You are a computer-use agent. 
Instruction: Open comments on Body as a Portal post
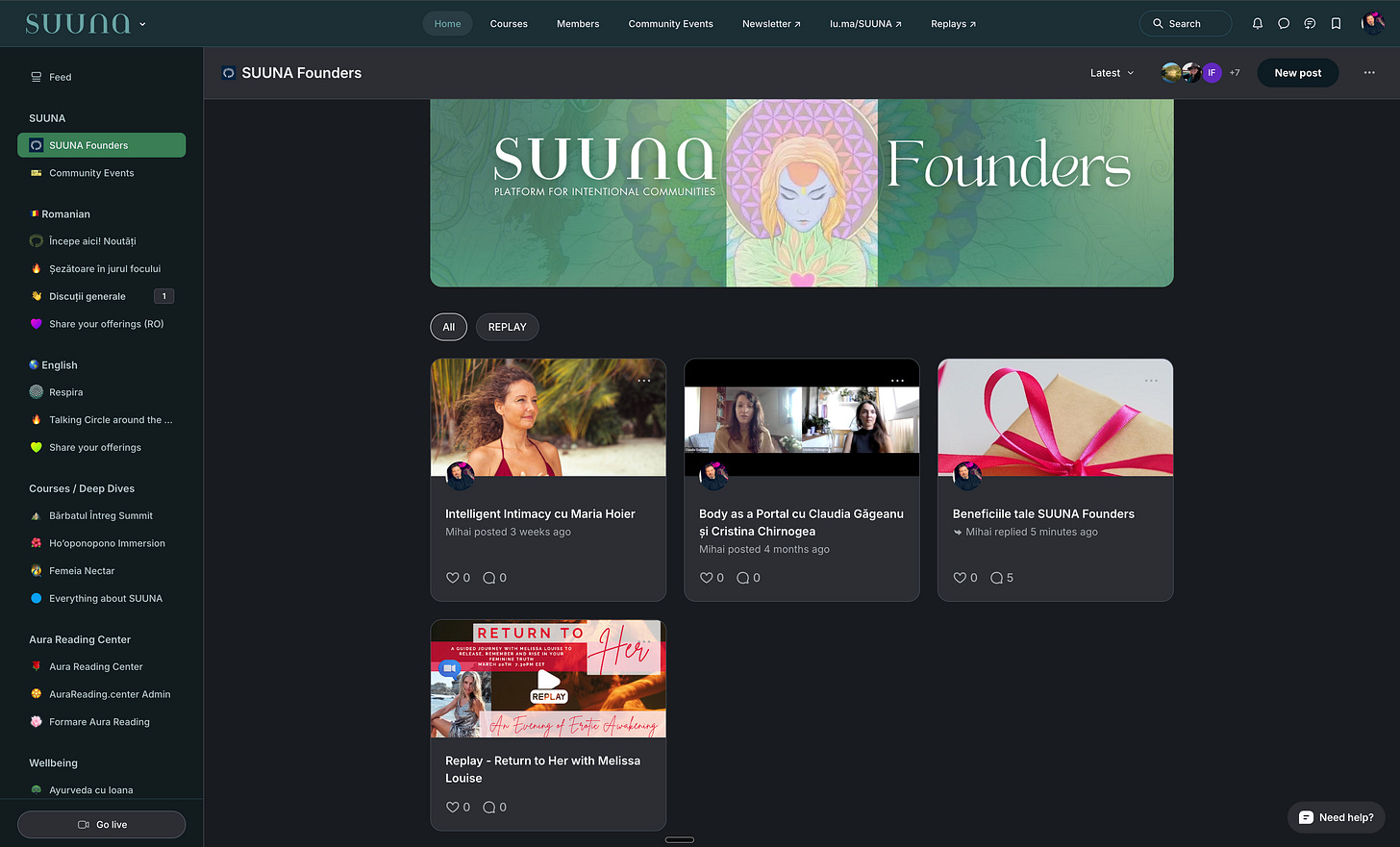point(748,578)
